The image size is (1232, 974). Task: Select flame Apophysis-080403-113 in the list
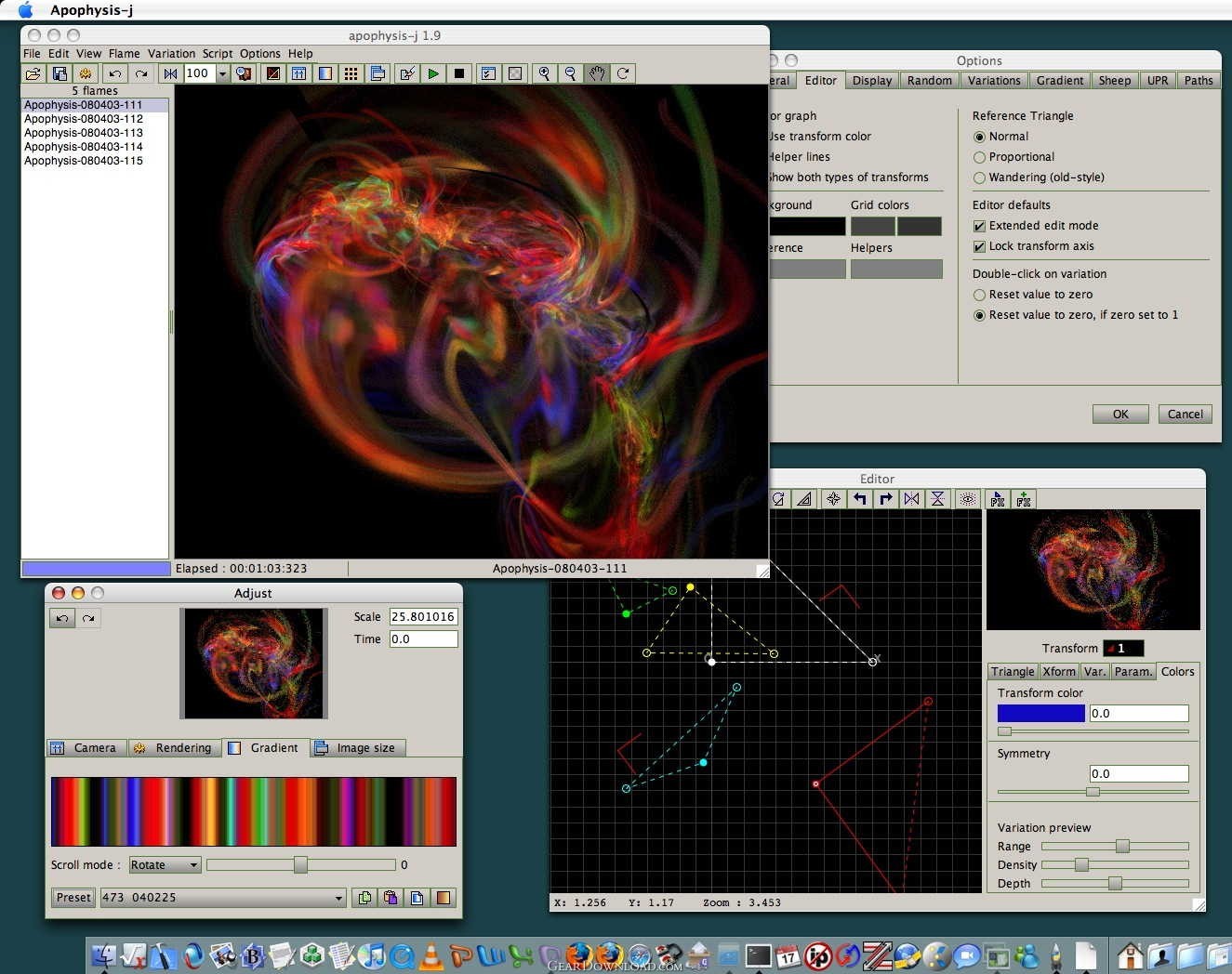point(84,133)
